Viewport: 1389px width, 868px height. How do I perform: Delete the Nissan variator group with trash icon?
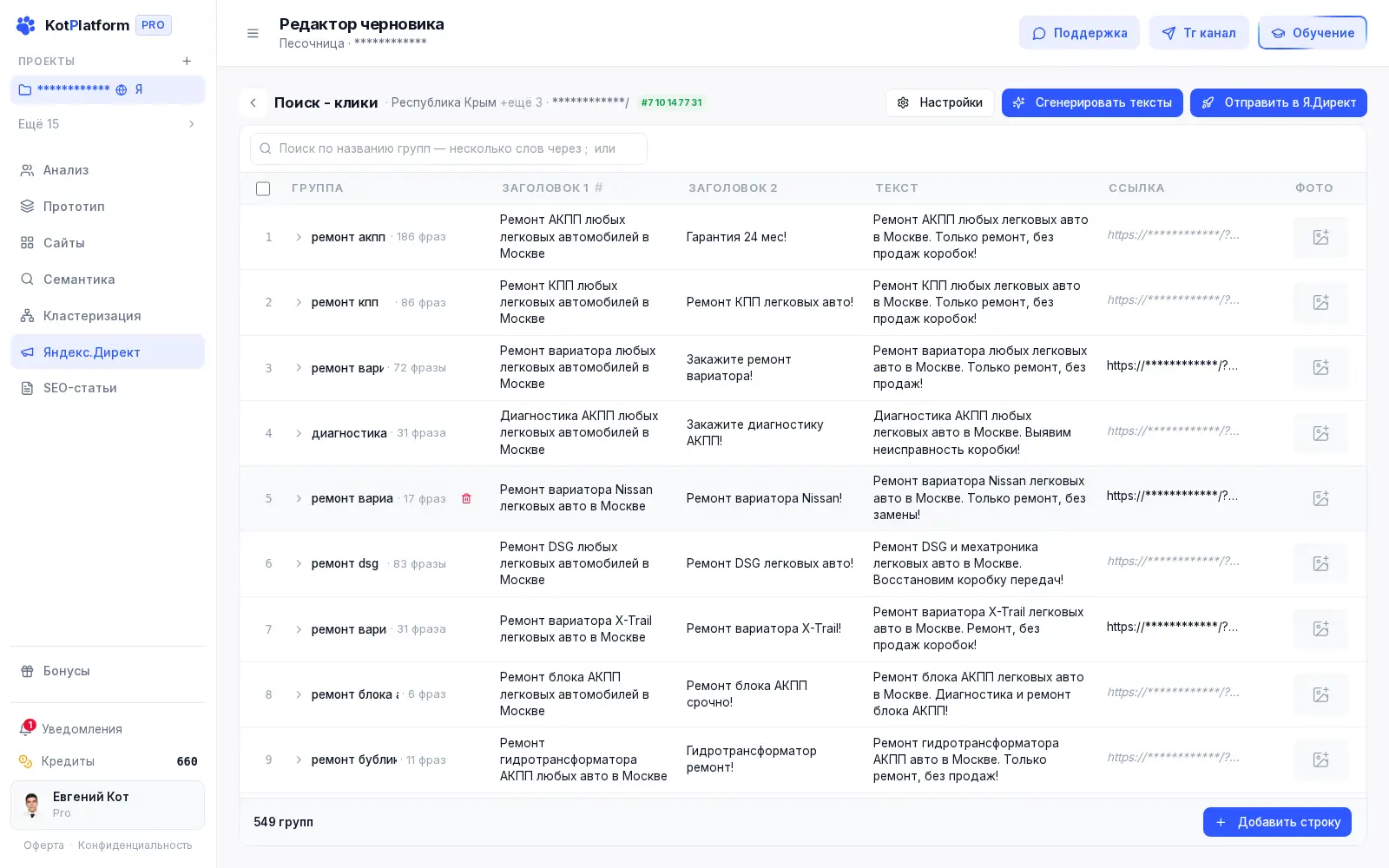pos(466,498)
